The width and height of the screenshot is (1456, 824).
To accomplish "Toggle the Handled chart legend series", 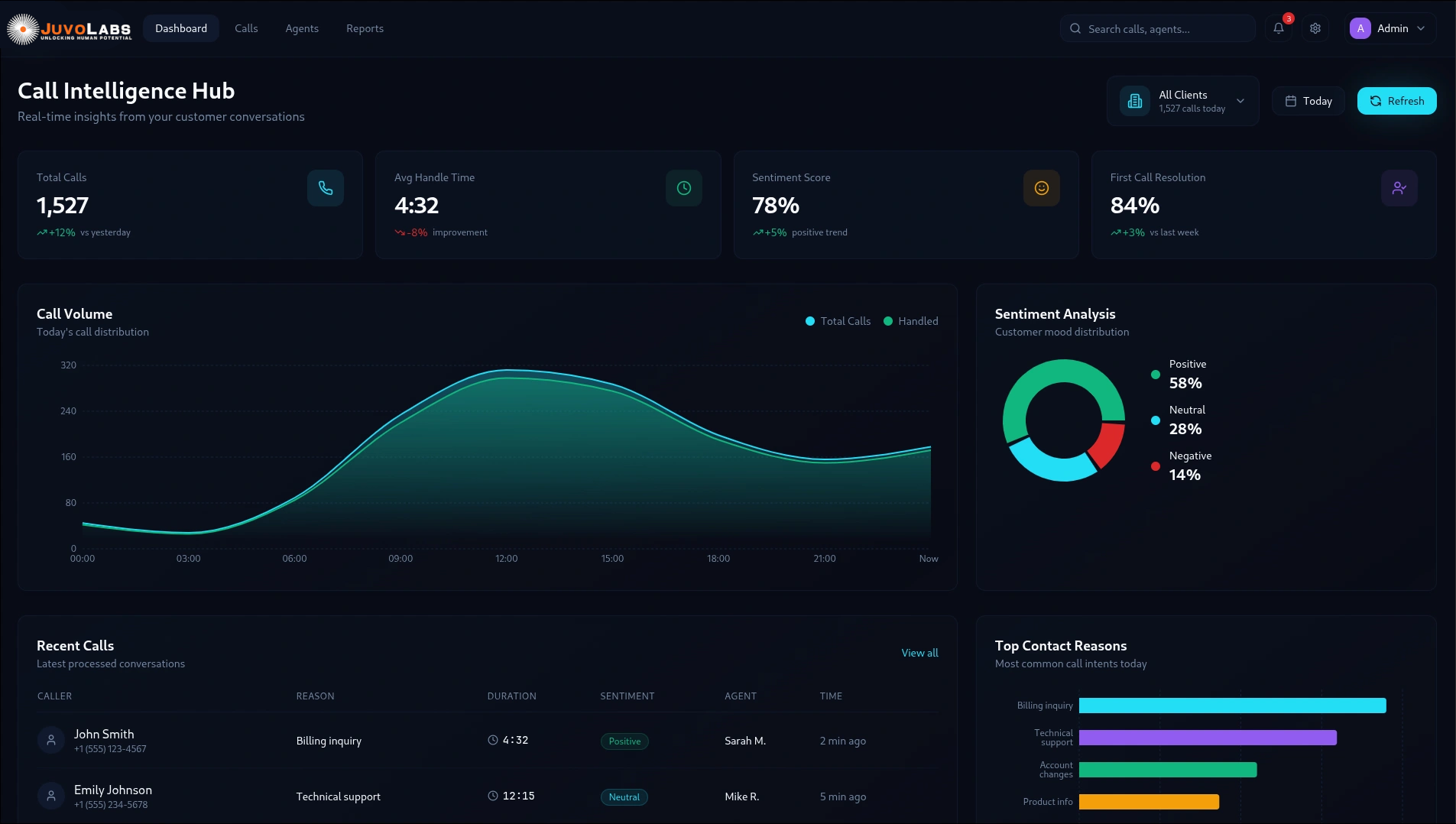I will tap(910, 321).
